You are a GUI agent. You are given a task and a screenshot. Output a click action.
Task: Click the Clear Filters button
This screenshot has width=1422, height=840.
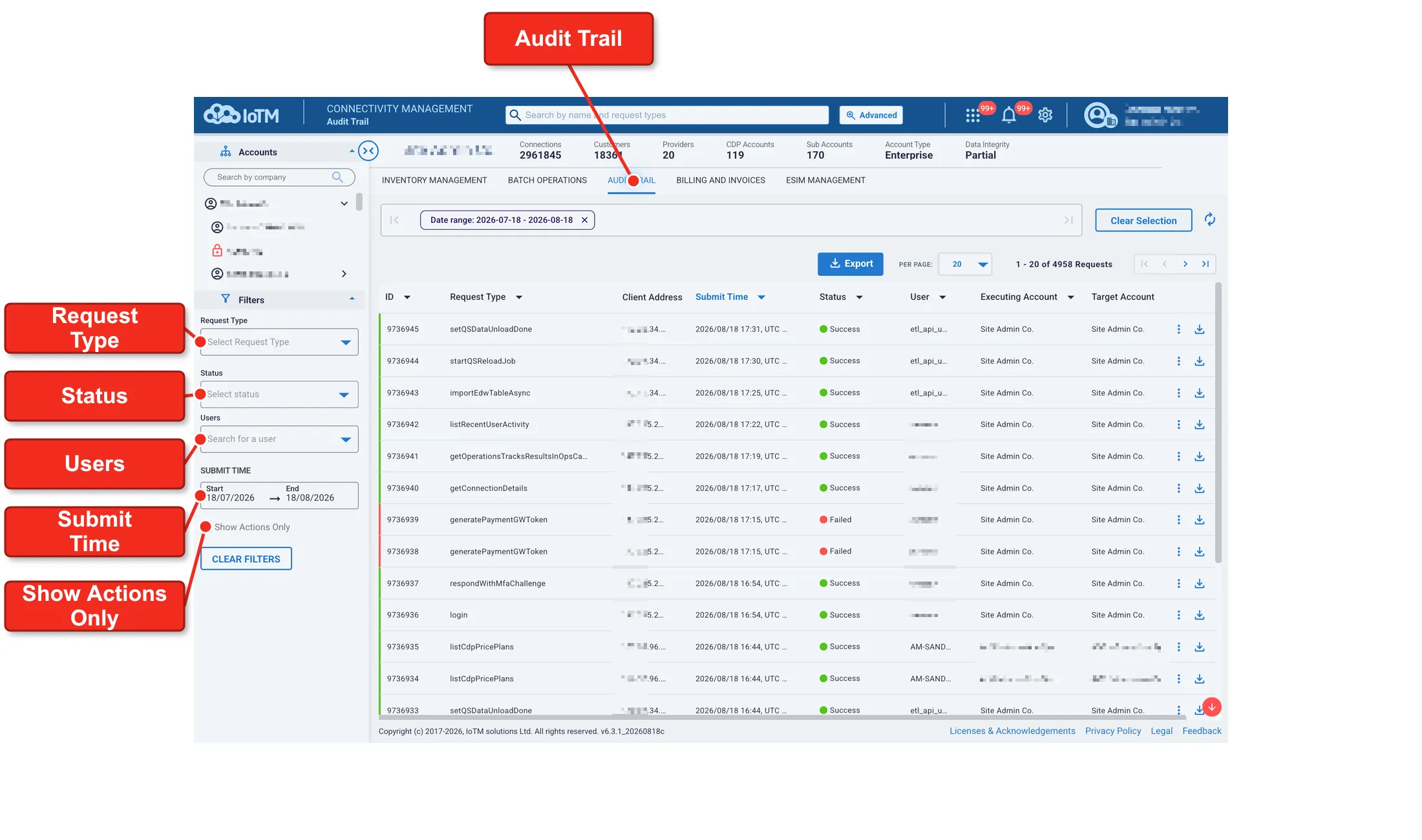[246, 559]
